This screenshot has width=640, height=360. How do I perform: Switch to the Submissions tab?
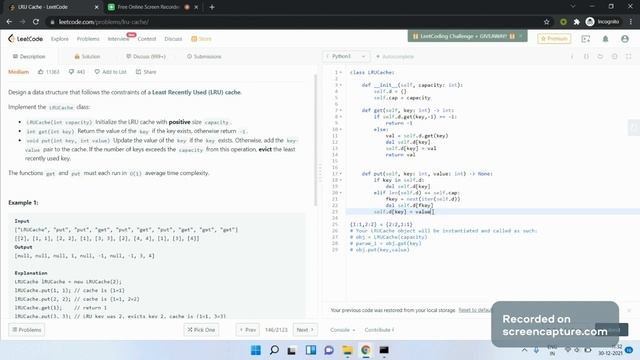[x=204, y=56]
